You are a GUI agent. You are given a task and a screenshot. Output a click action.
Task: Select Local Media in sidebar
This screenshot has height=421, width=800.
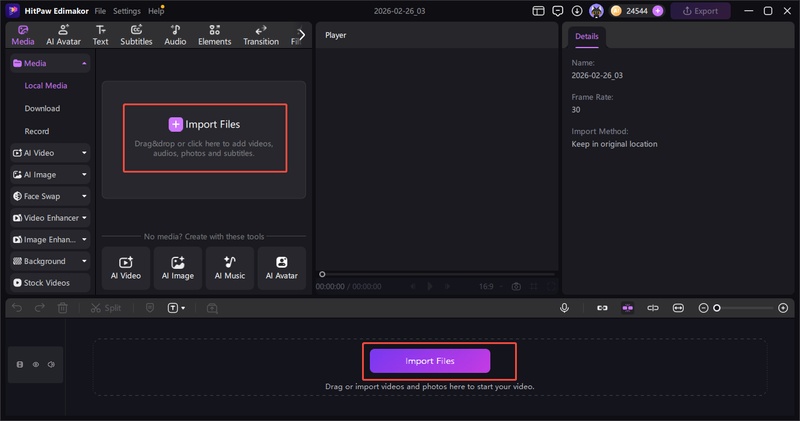click(x=46, y=86)
